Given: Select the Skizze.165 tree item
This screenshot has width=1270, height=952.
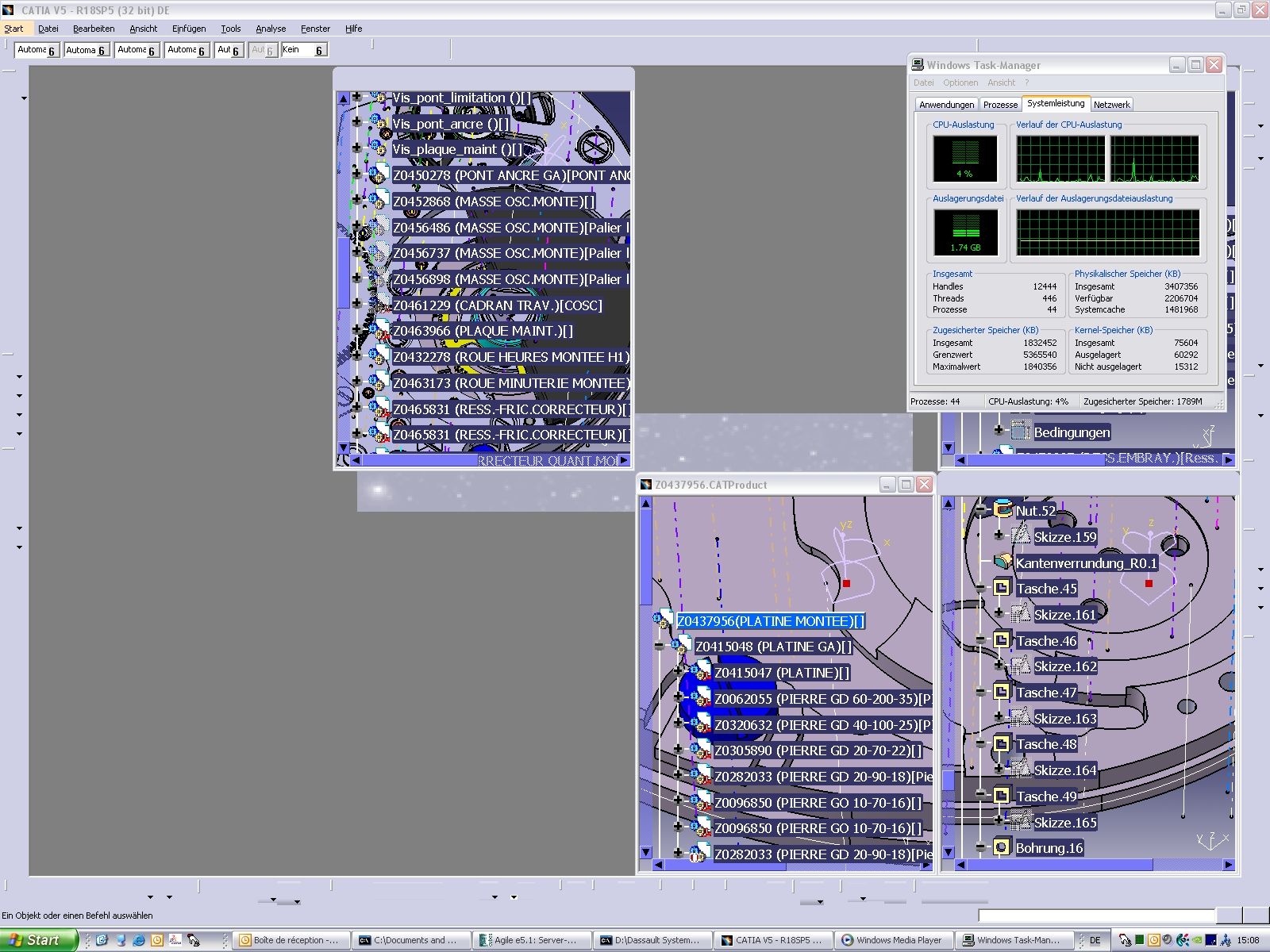Looking at the screenshot, I should click(1065, 823).
